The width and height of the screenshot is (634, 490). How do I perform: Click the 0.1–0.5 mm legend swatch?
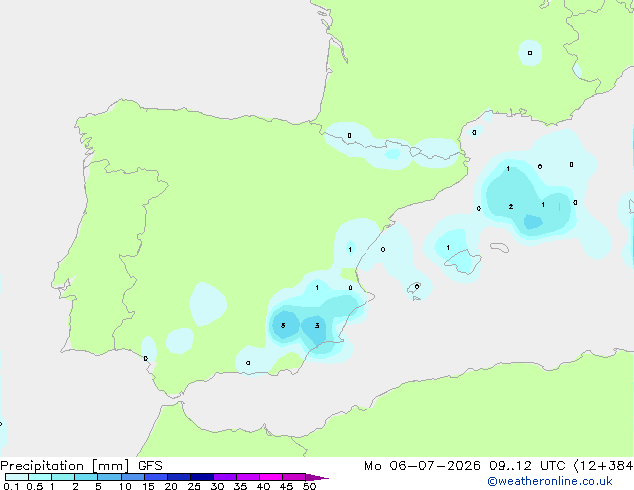coord(17,477)
